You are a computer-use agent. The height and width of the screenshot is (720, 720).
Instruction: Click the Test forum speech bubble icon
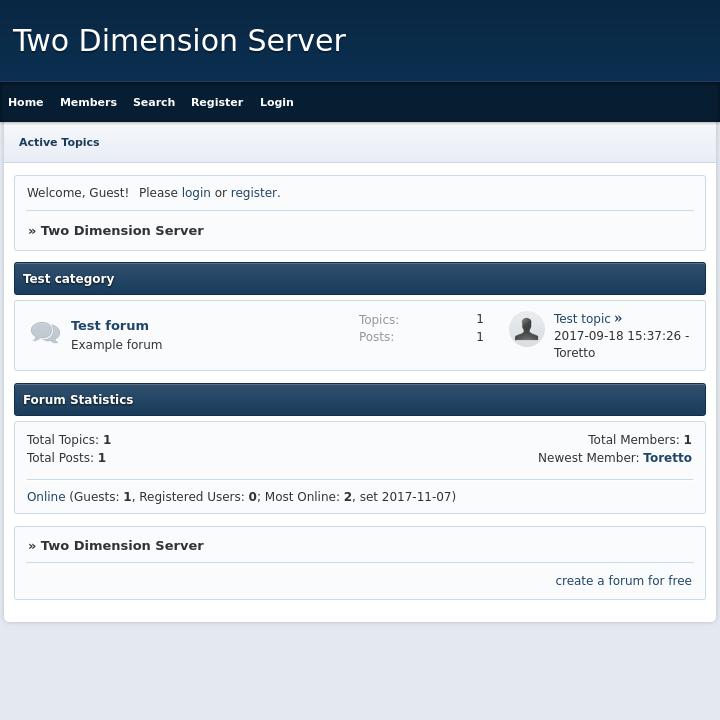pos(45,333)
